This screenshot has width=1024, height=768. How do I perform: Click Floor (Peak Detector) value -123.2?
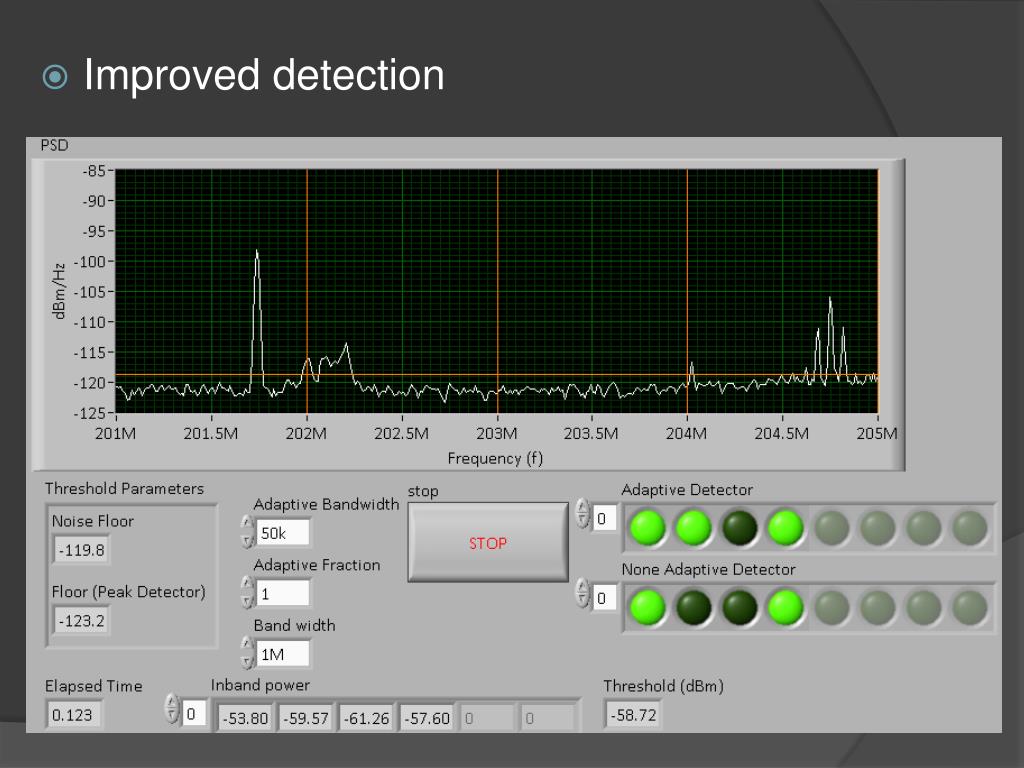point(81,620)
